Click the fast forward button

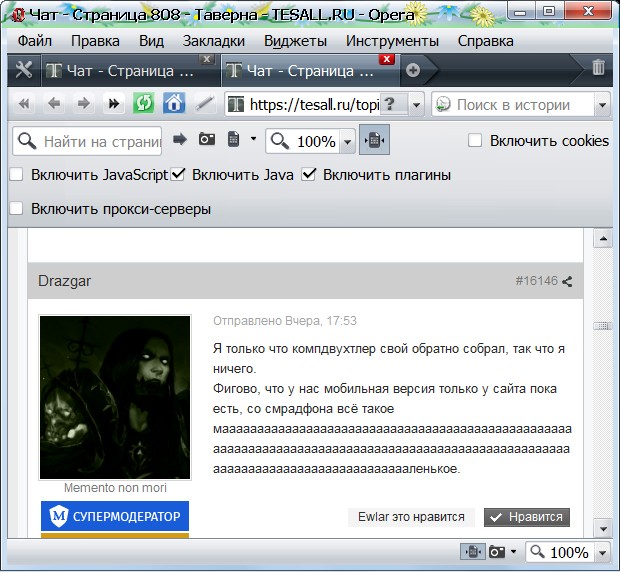click(x=113, y=104)
